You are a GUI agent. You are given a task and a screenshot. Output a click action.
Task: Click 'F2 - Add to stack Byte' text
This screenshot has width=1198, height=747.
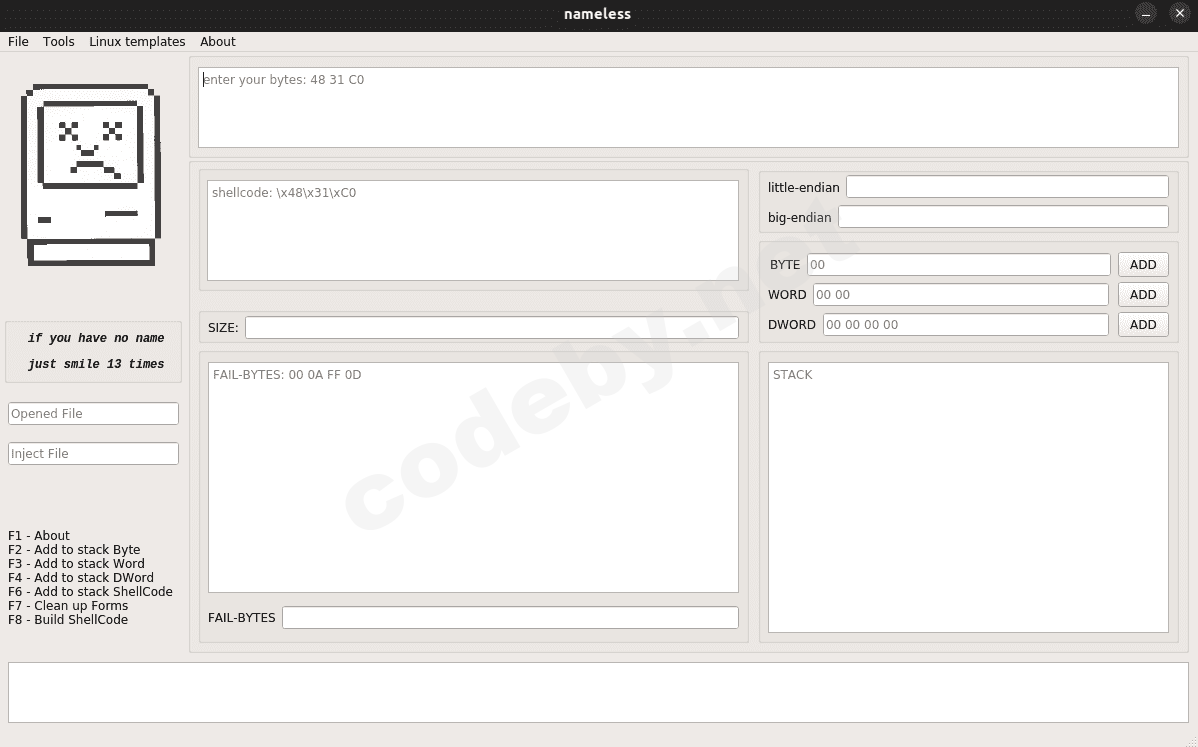tap(74, 549)
